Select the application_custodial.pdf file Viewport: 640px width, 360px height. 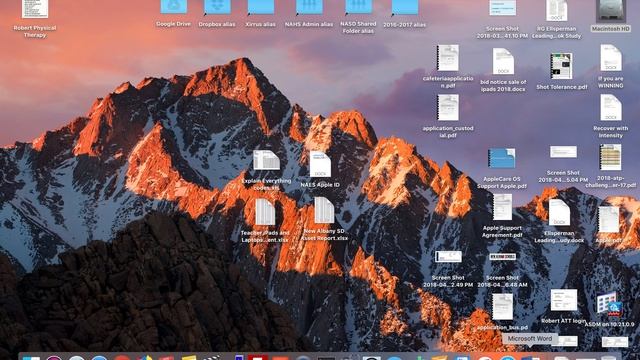[448, 108]
